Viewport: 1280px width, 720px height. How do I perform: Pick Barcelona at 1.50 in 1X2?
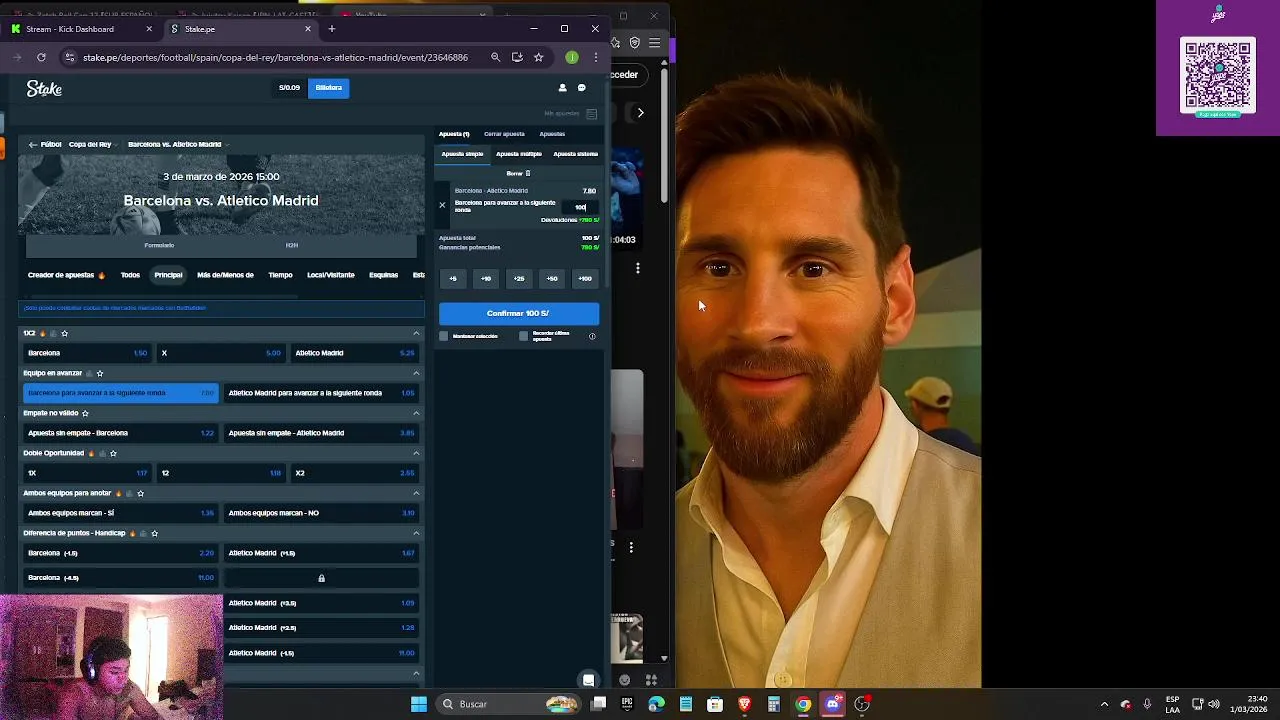click(87, 353)
